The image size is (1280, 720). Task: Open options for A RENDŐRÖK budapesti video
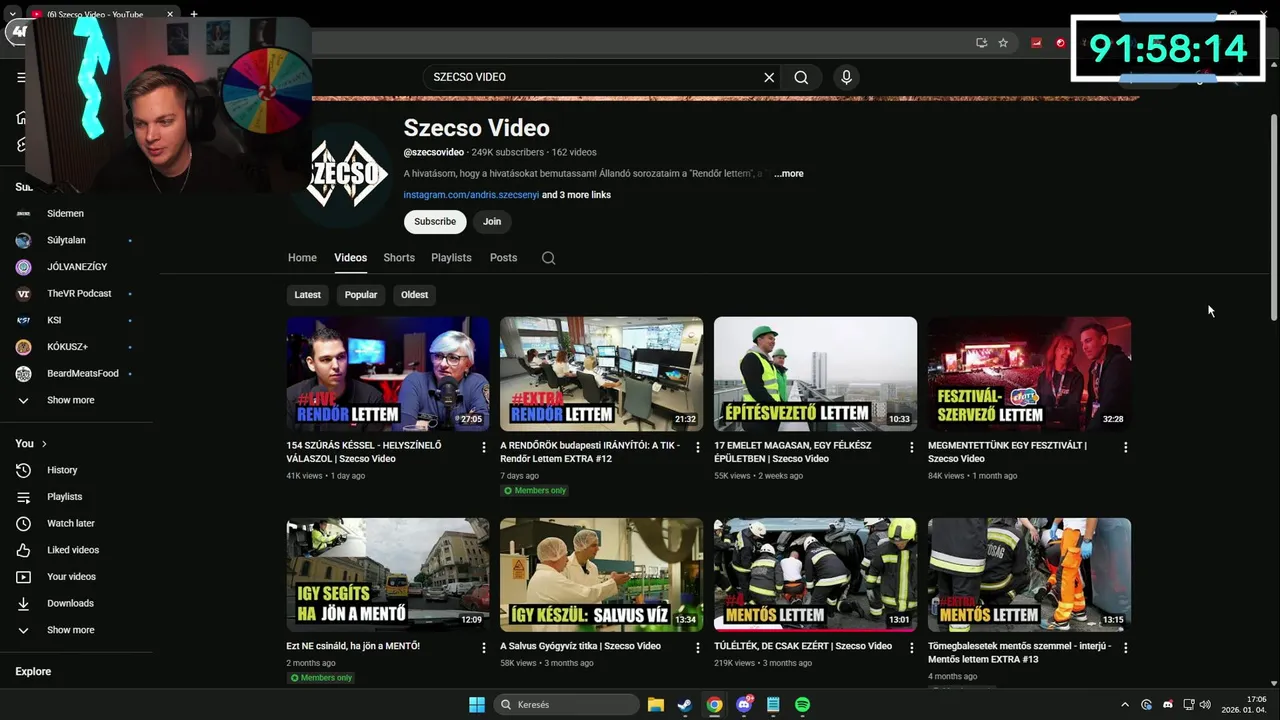698,447
